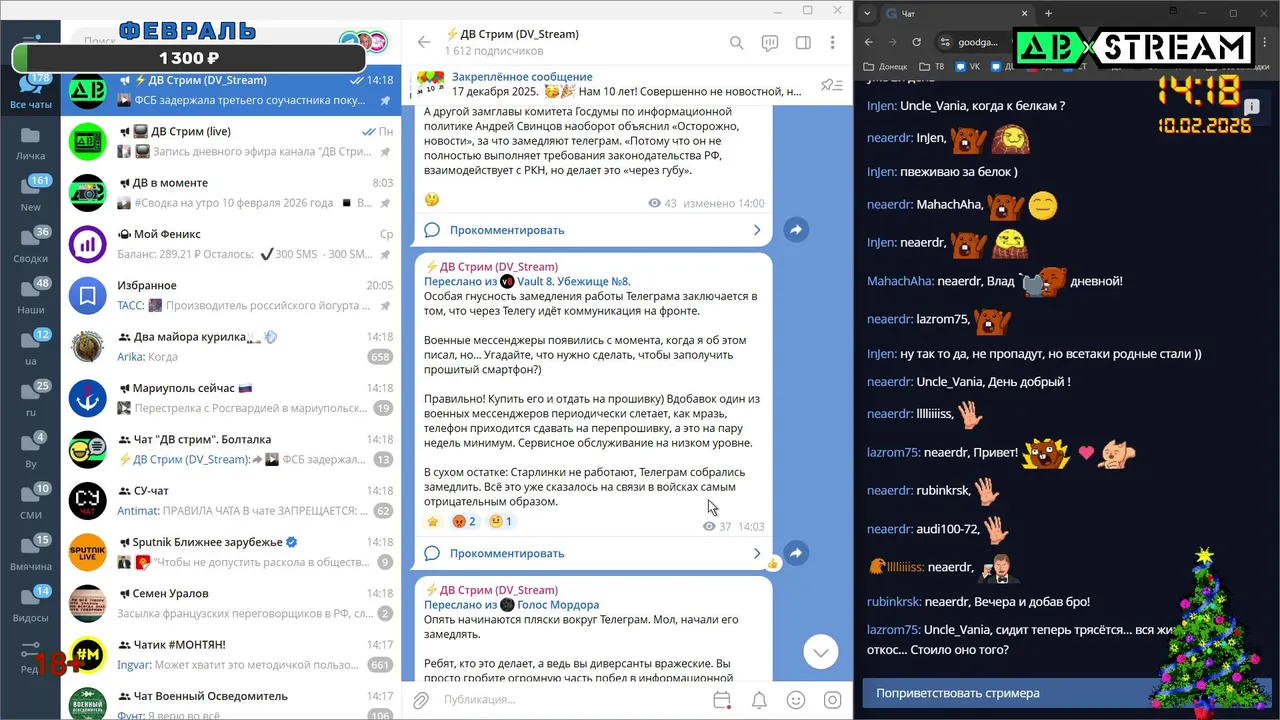Jump to bottom with the down-chevron button
The image size is (1280, 720).
coord(821,652)
